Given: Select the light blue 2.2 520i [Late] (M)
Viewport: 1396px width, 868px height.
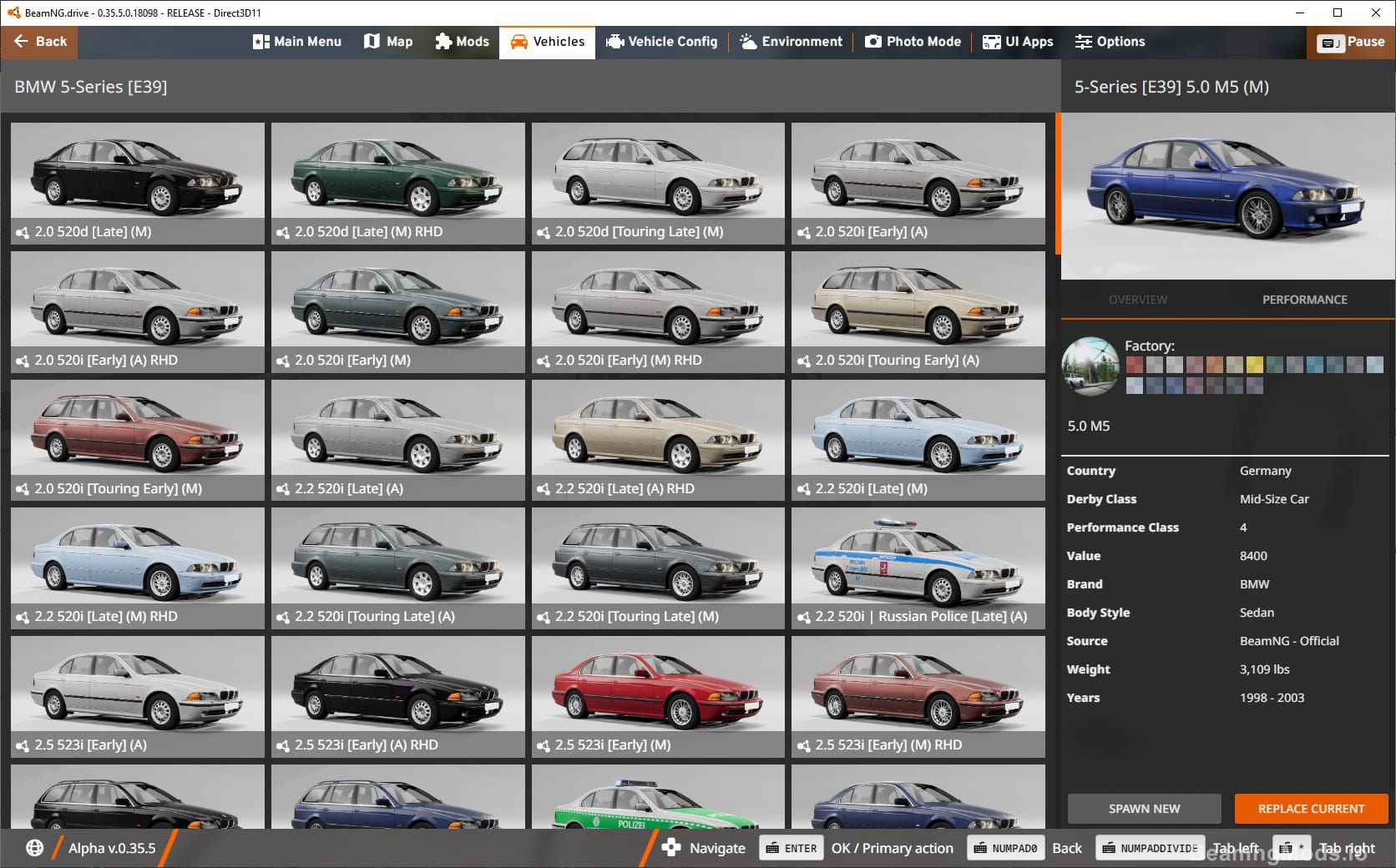Looking at the screenshot, I should point(918,441).
